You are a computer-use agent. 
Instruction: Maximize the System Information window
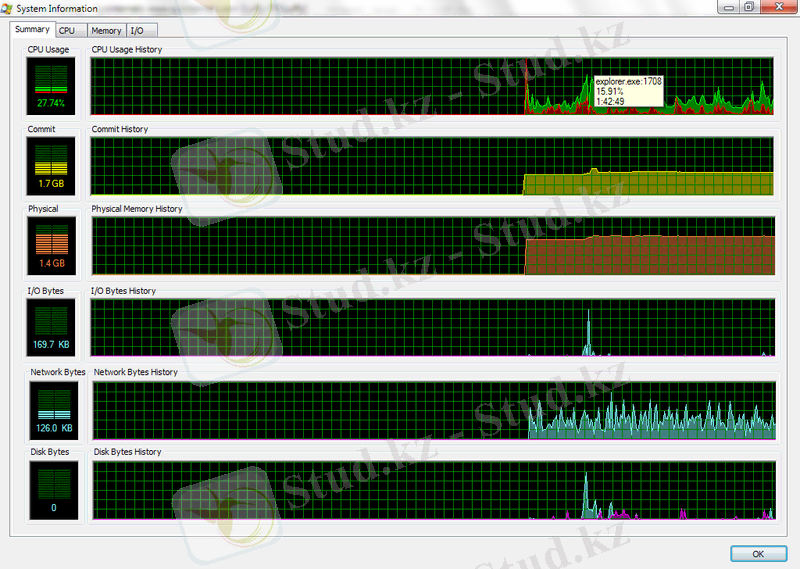coord(749,7)
